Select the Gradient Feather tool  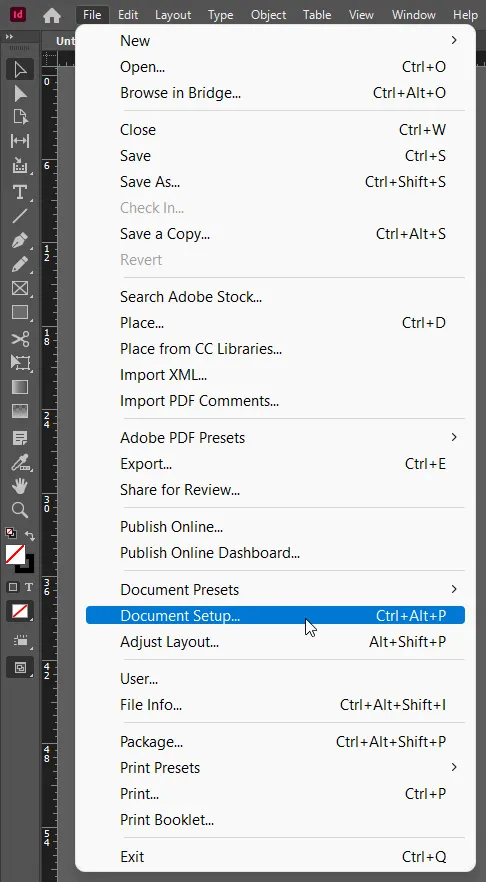[20, 411]
